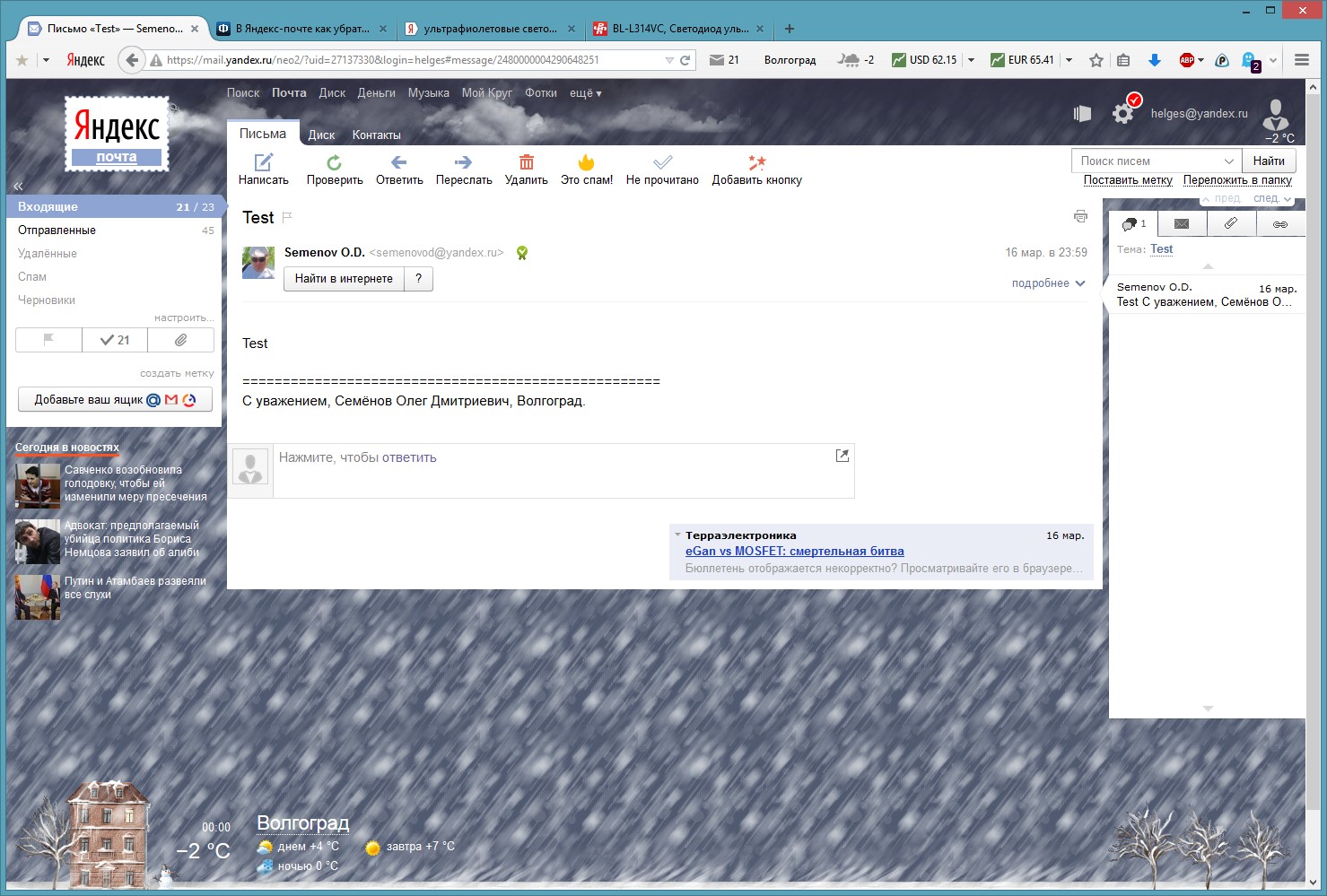Click the Adblock Plus icon in browser toolbar

(1187, 60)
